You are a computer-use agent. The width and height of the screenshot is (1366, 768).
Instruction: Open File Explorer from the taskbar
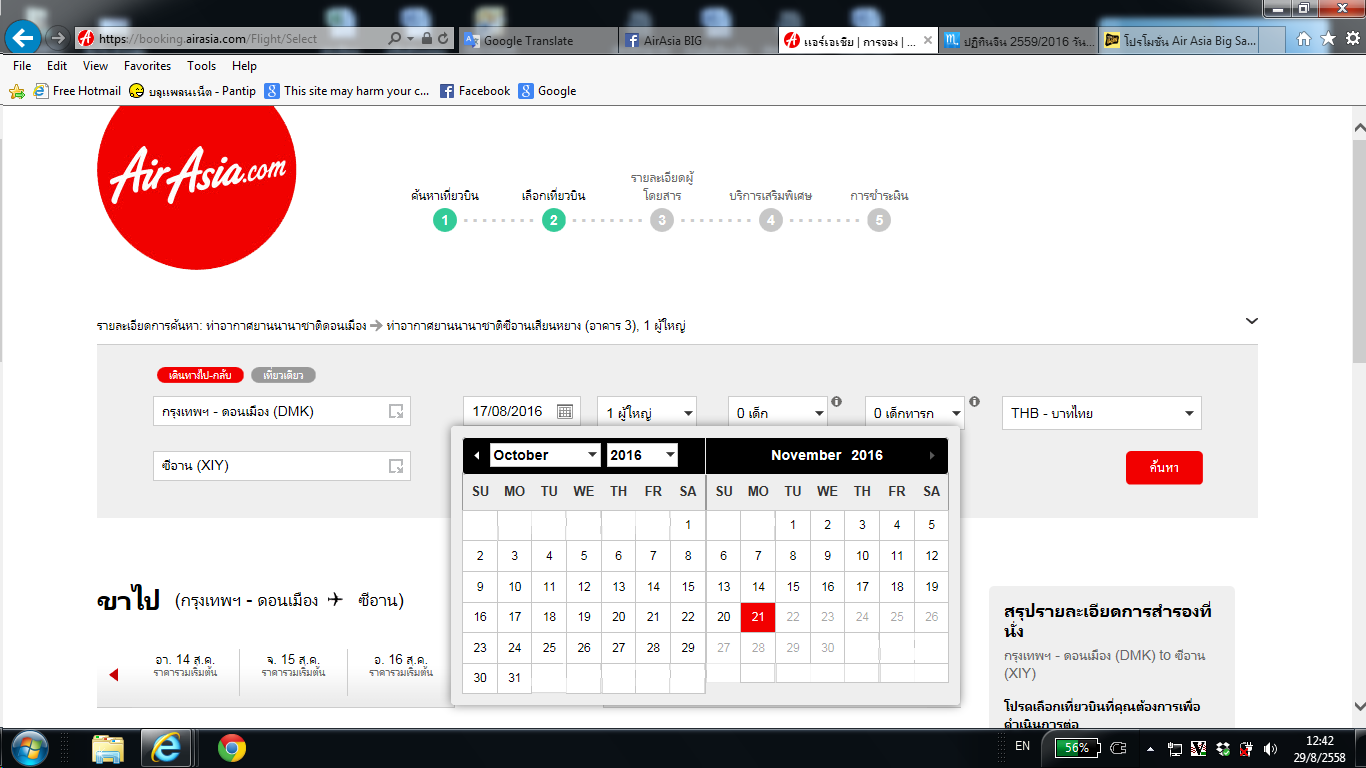(107, 748)
